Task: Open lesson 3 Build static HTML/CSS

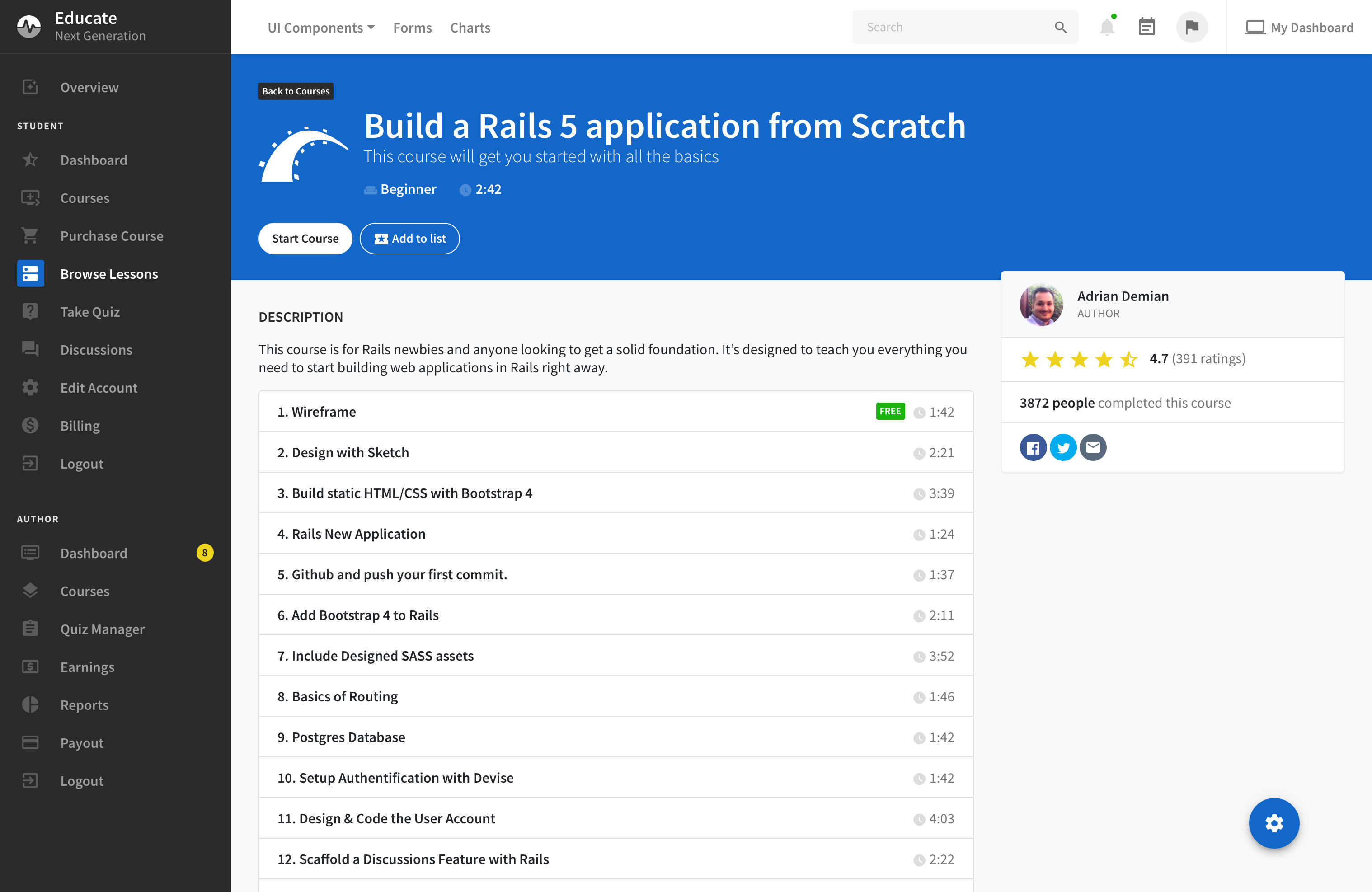Action: (x=404, y=493)
